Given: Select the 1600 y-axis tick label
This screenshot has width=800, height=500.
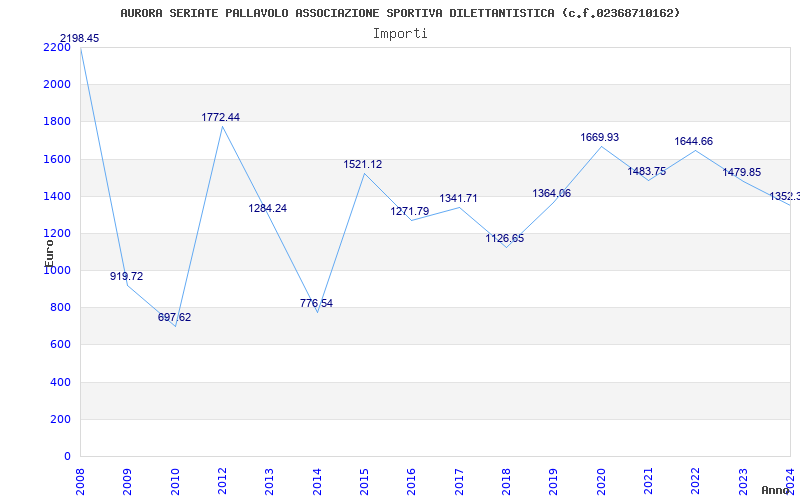Looking at the screenshot, I should (x=57, y=159).
